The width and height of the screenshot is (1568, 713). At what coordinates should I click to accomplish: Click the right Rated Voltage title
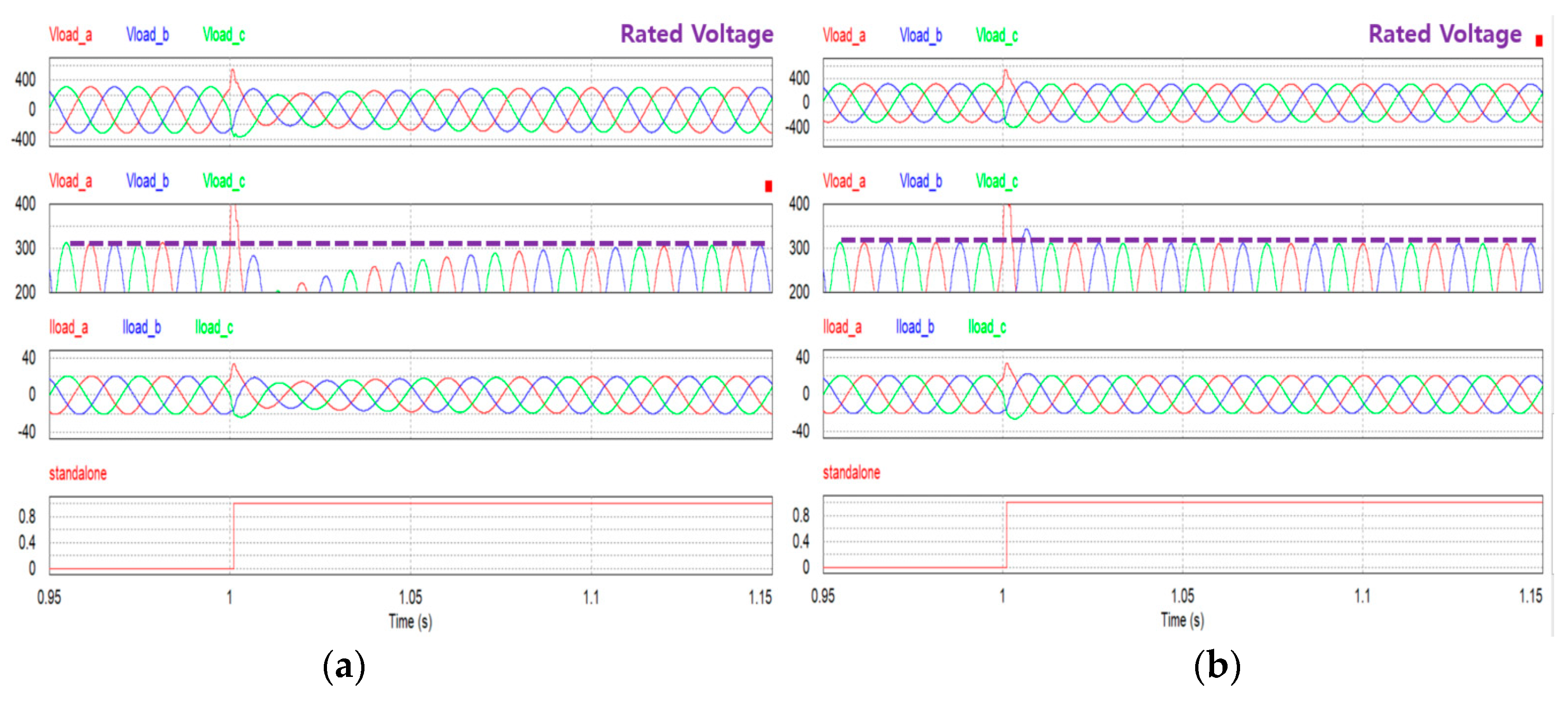1445,34
